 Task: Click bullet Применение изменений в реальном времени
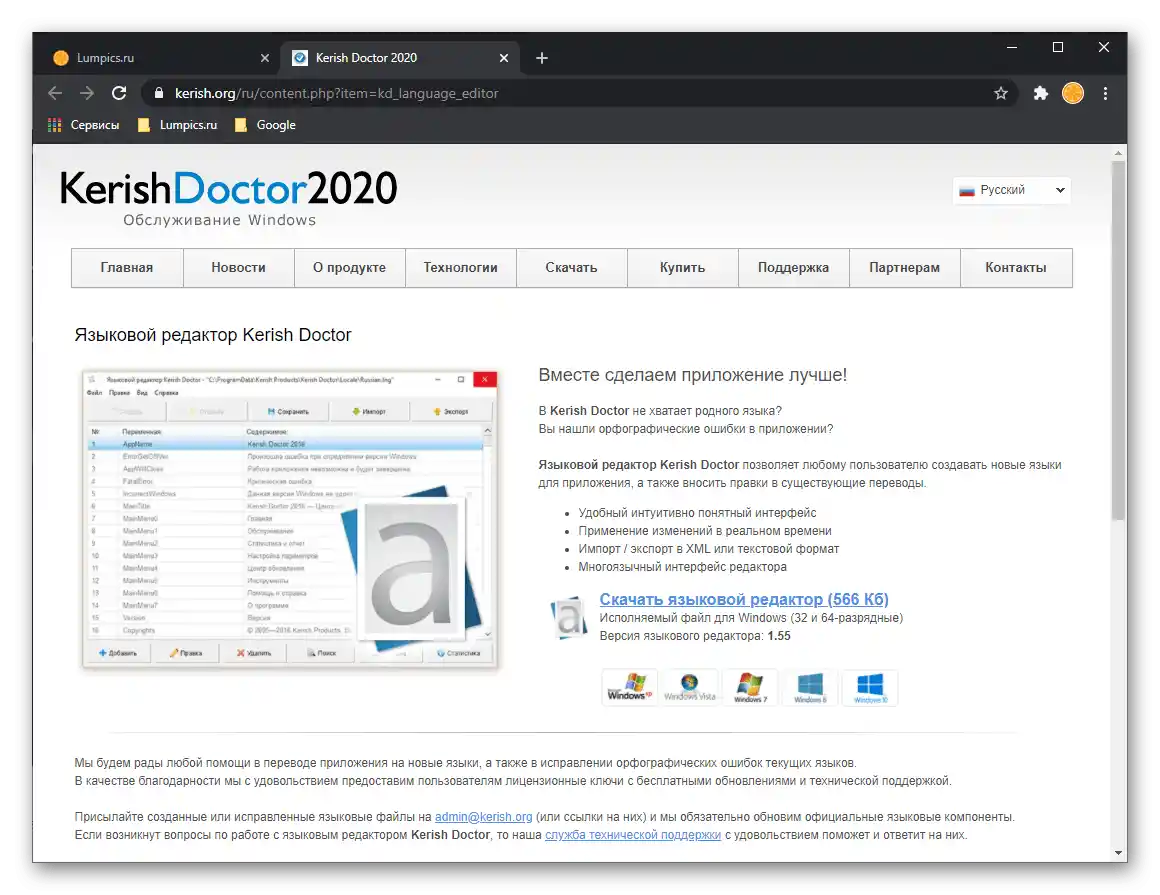[x=705, y=531]
